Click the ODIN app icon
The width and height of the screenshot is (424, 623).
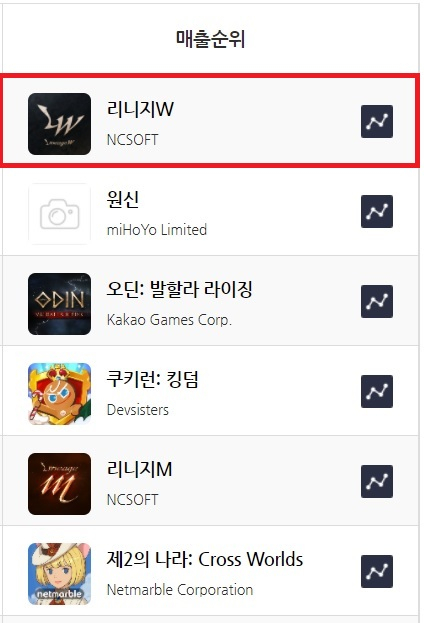click(x=60, y=304)
